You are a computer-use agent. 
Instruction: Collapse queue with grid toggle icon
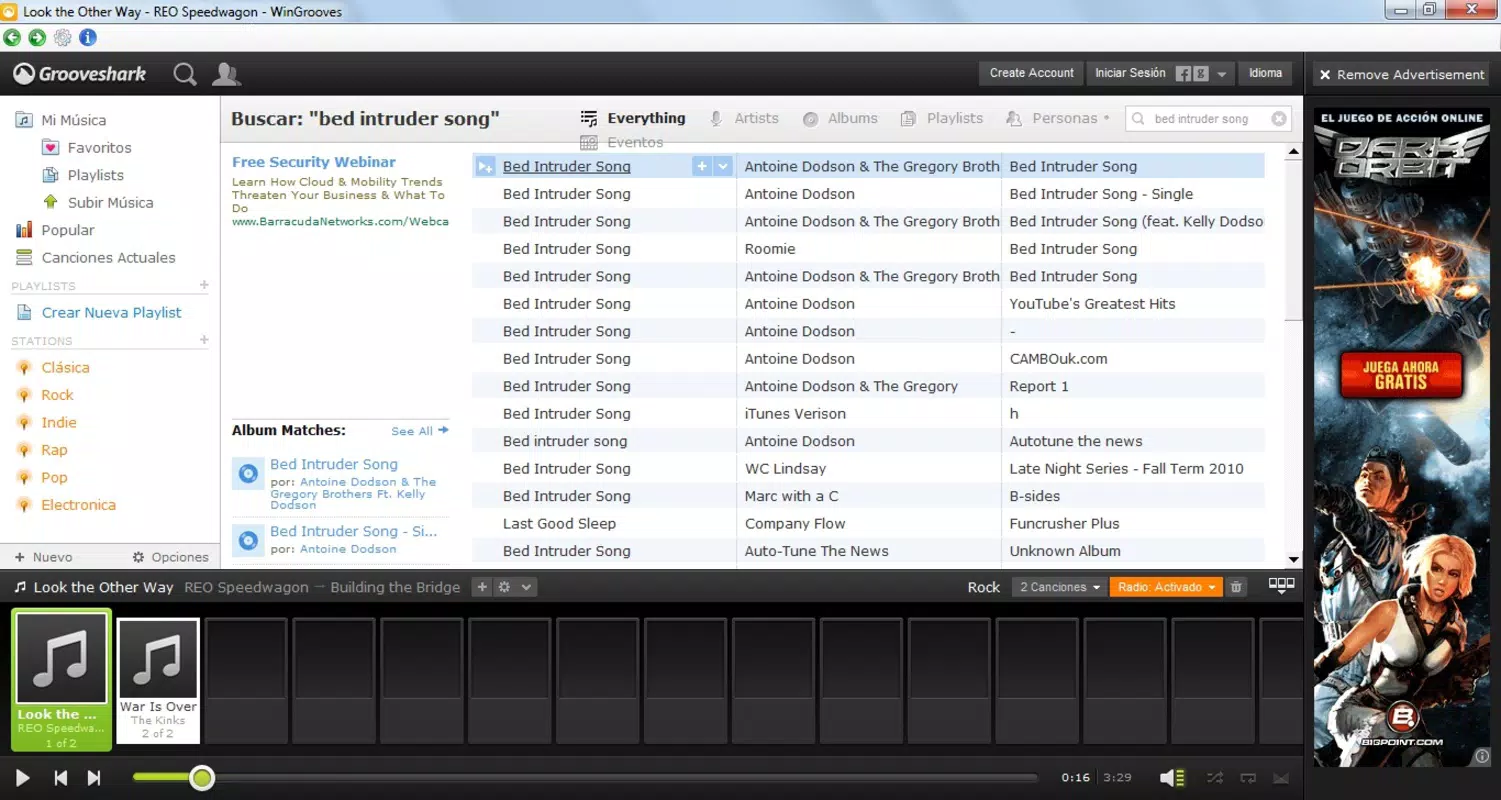[x=1281, y=586]
